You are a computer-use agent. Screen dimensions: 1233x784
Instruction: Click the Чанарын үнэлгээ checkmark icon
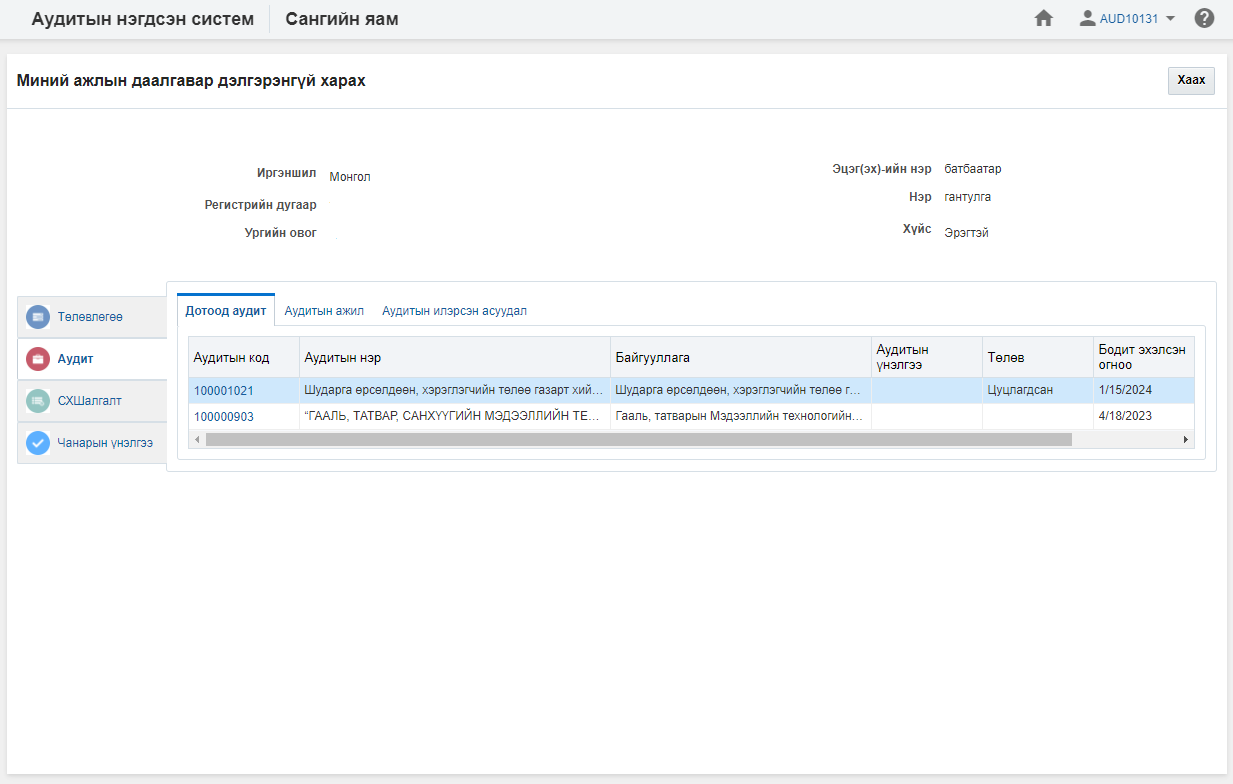click(38, 443)
